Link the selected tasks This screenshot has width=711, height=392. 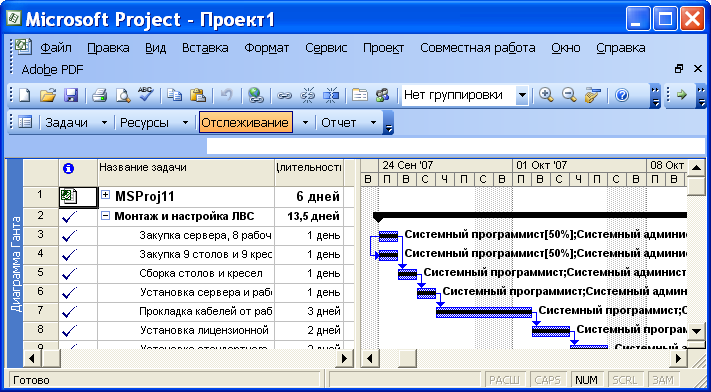tap(284, 95)
